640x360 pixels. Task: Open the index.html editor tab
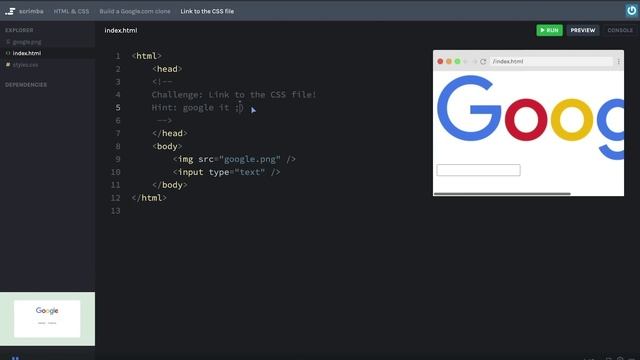point(121,30)
